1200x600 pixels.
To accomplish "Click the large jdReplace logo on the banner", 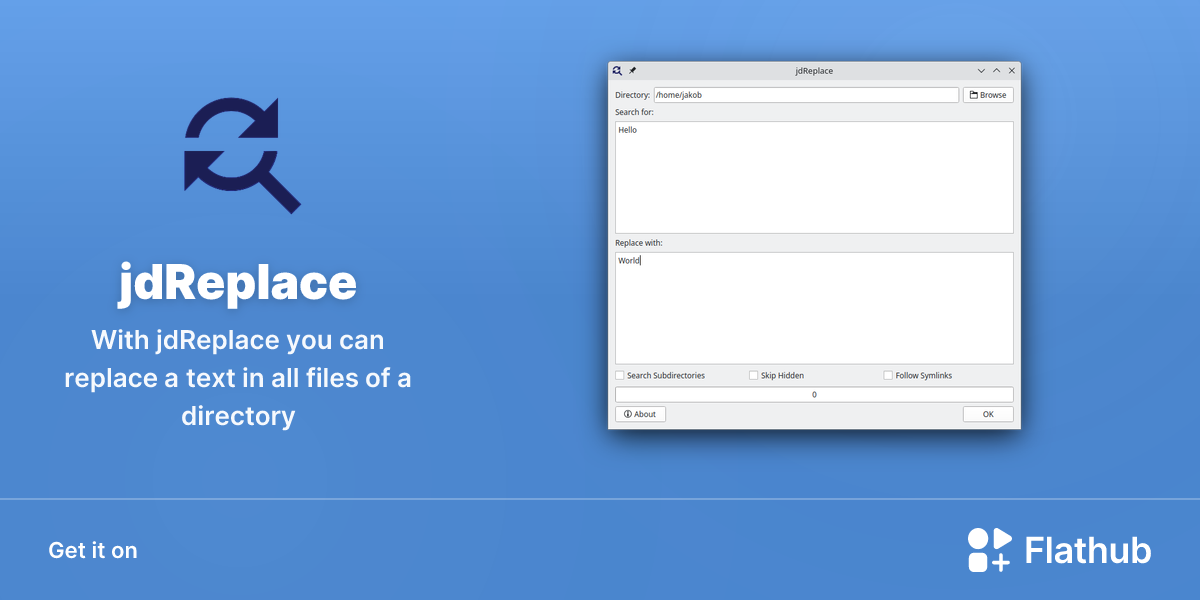I will point(242,155).
